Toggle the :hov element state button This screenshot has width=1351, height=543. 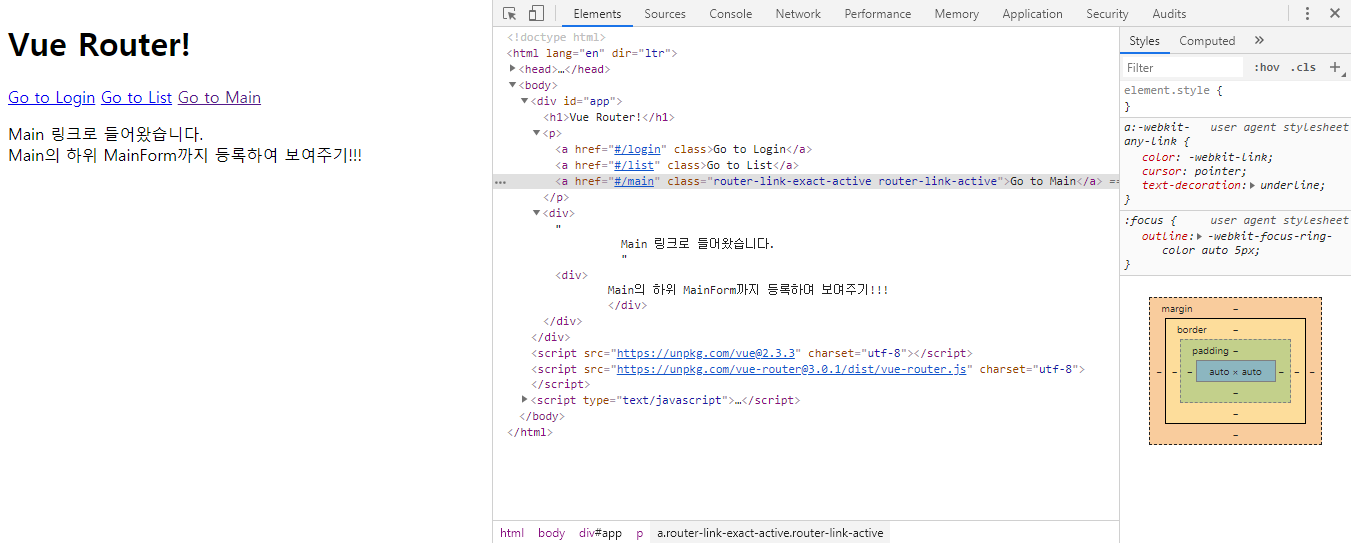click(x=1266, y=68)
